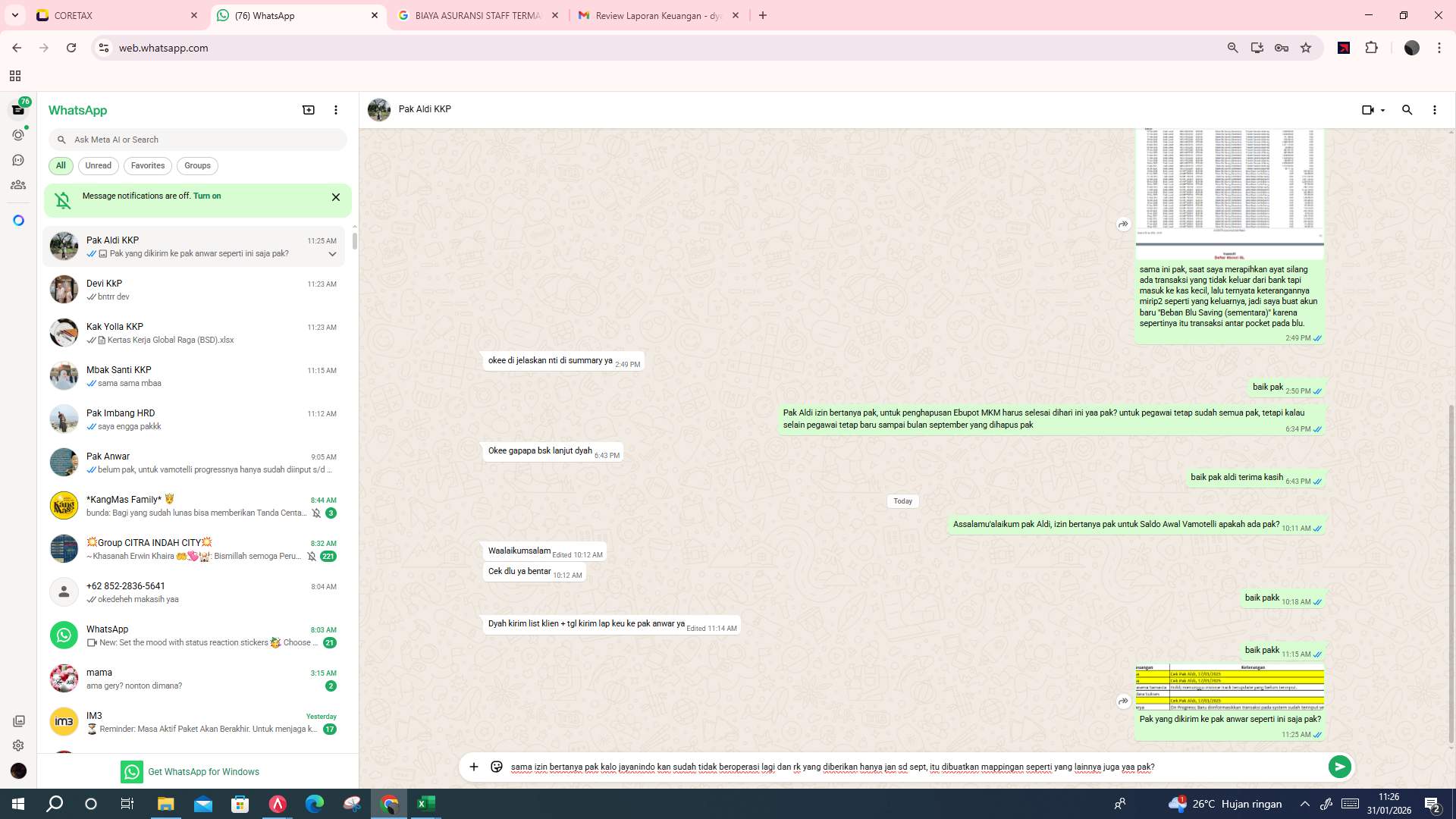Open Meta AI from the left sidebar

(x=18, y=219)
